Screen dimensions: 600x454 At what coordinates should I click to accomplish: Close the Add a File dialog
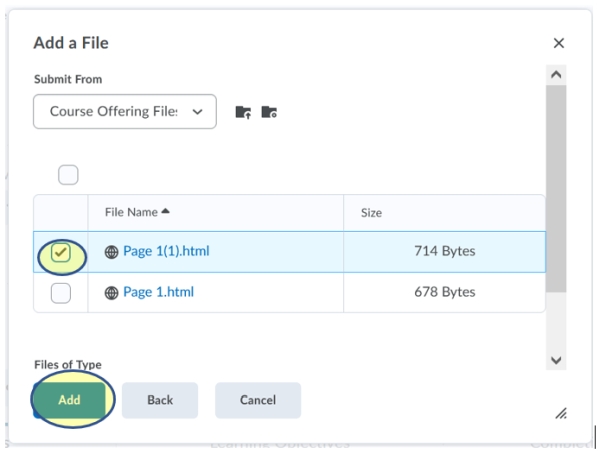(x=559, y=43)
